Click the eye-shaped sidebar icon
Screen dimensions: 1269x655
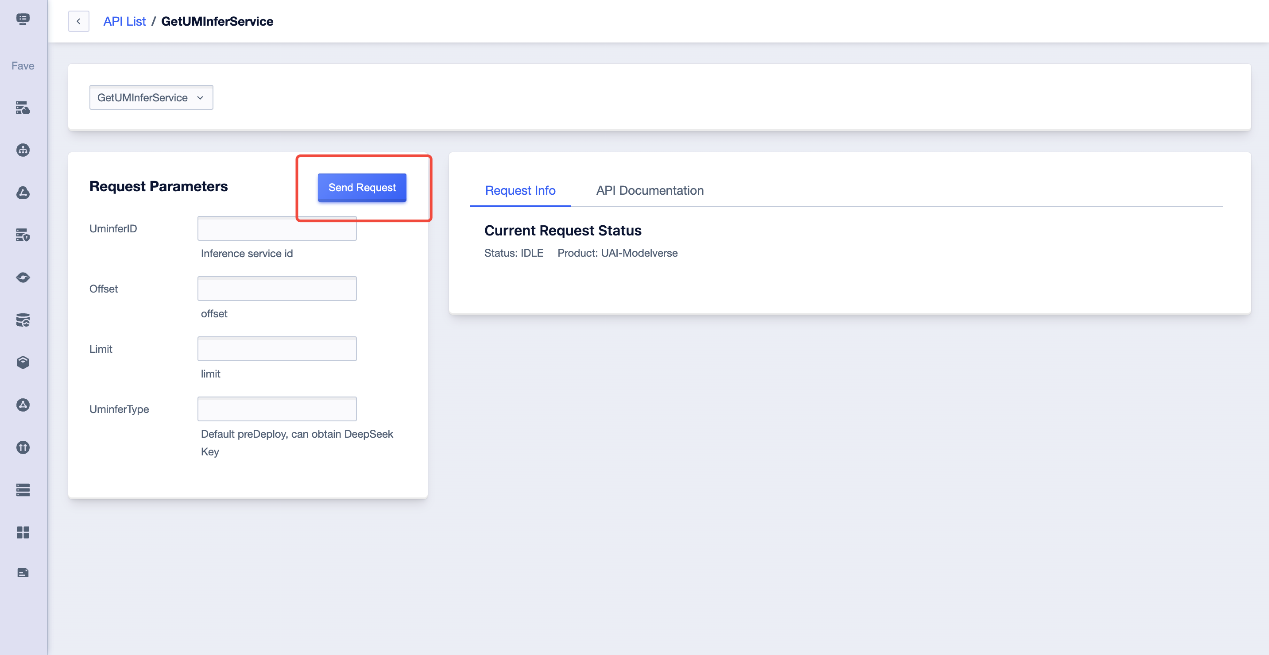(x=22, y=277)
